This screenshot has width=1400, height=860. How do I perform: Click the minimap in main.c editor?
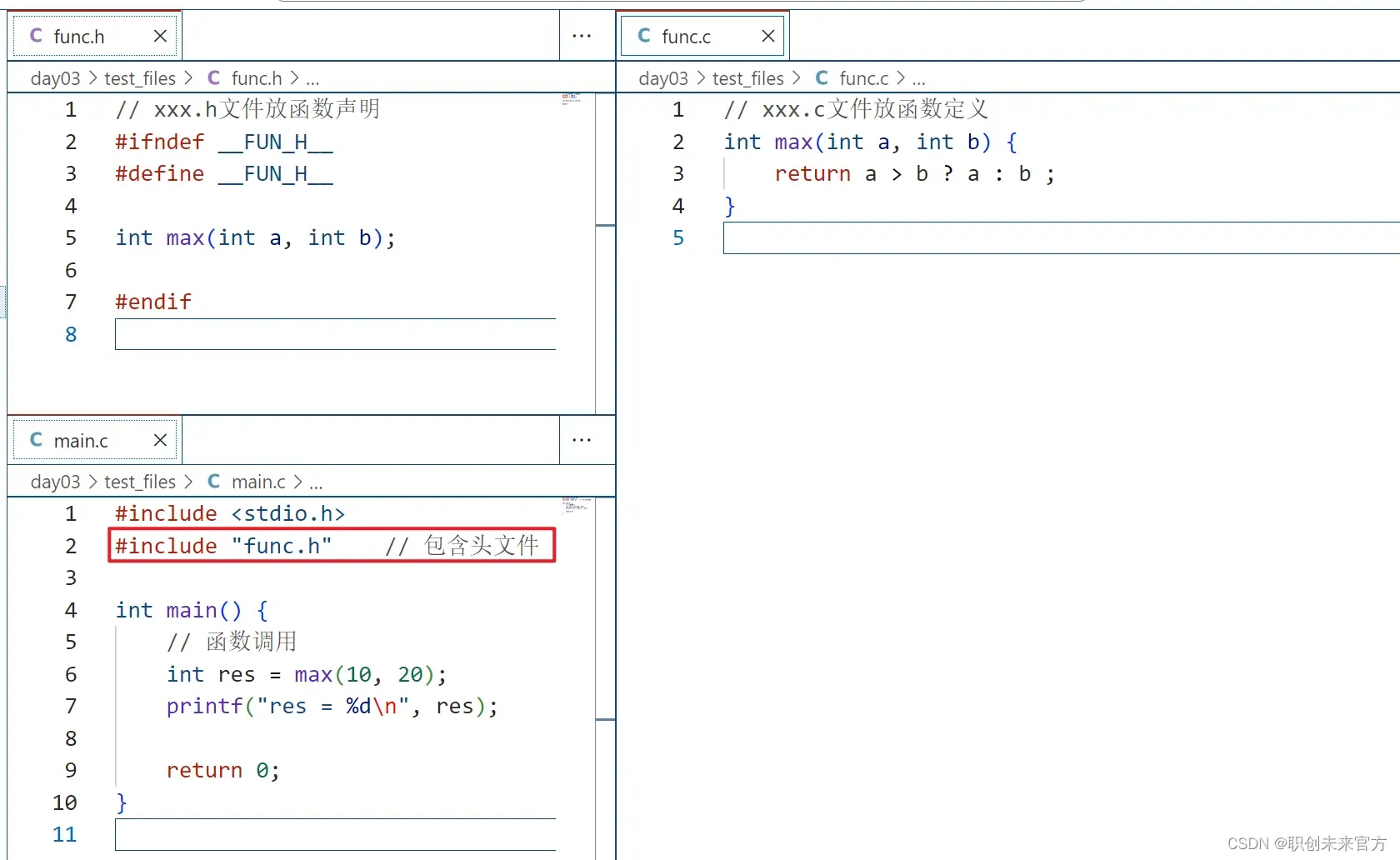575,505
